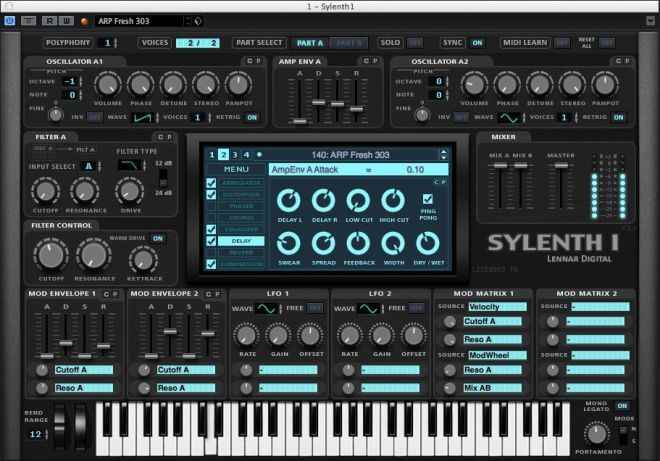Open the Oscillator A1 wave selector
This screenshot has height=461, width=660.
pos(143,118)
